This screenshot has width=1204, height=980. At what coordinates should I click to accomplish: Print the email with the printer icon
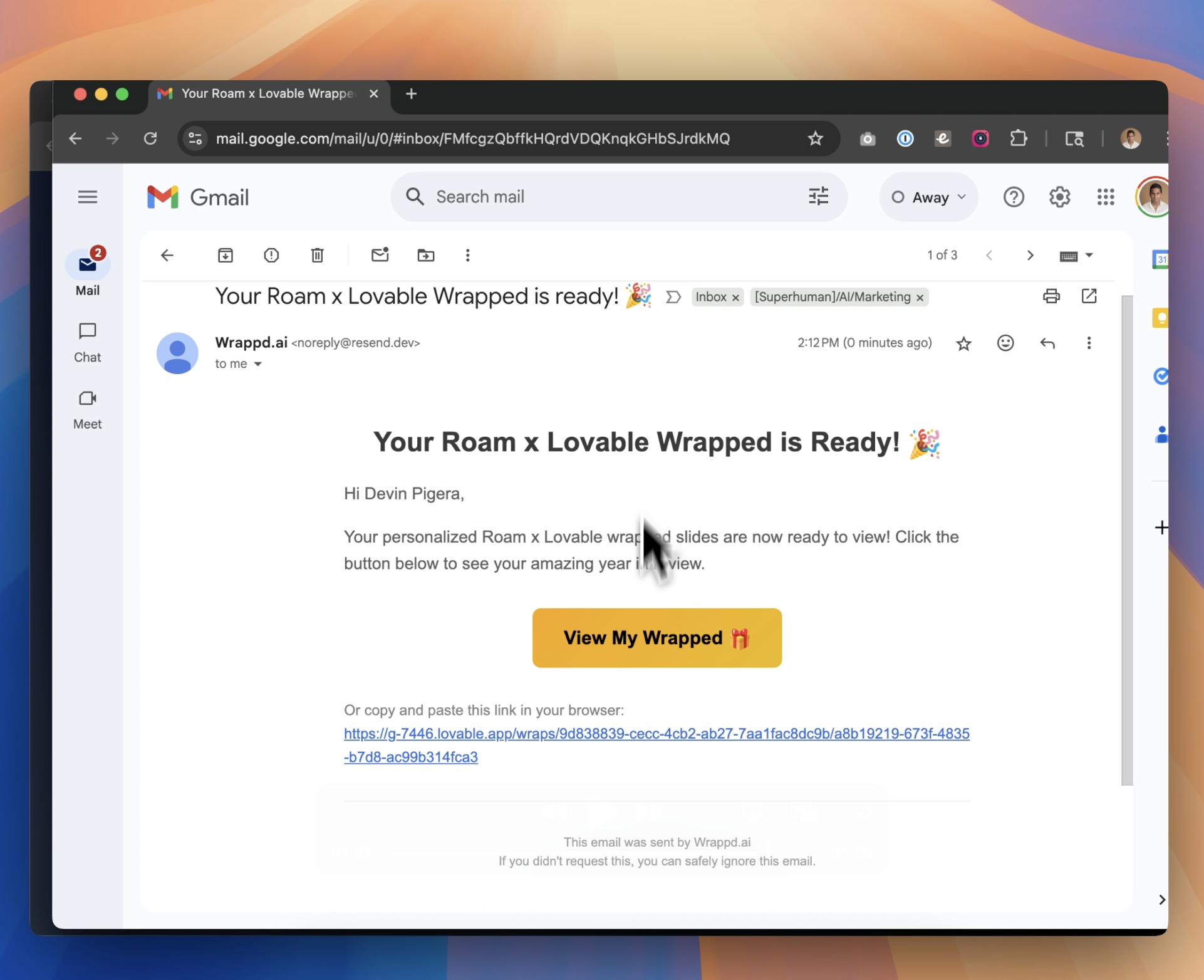tap(1051, 296)
